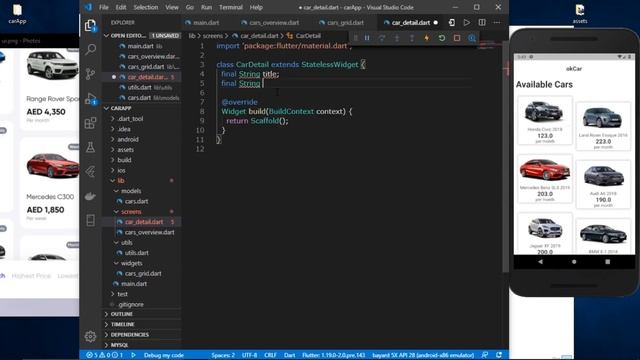Click the Debug my code status item
This screenshot has width=640, height=360.
pyautogui.click(x=164, y=355)
